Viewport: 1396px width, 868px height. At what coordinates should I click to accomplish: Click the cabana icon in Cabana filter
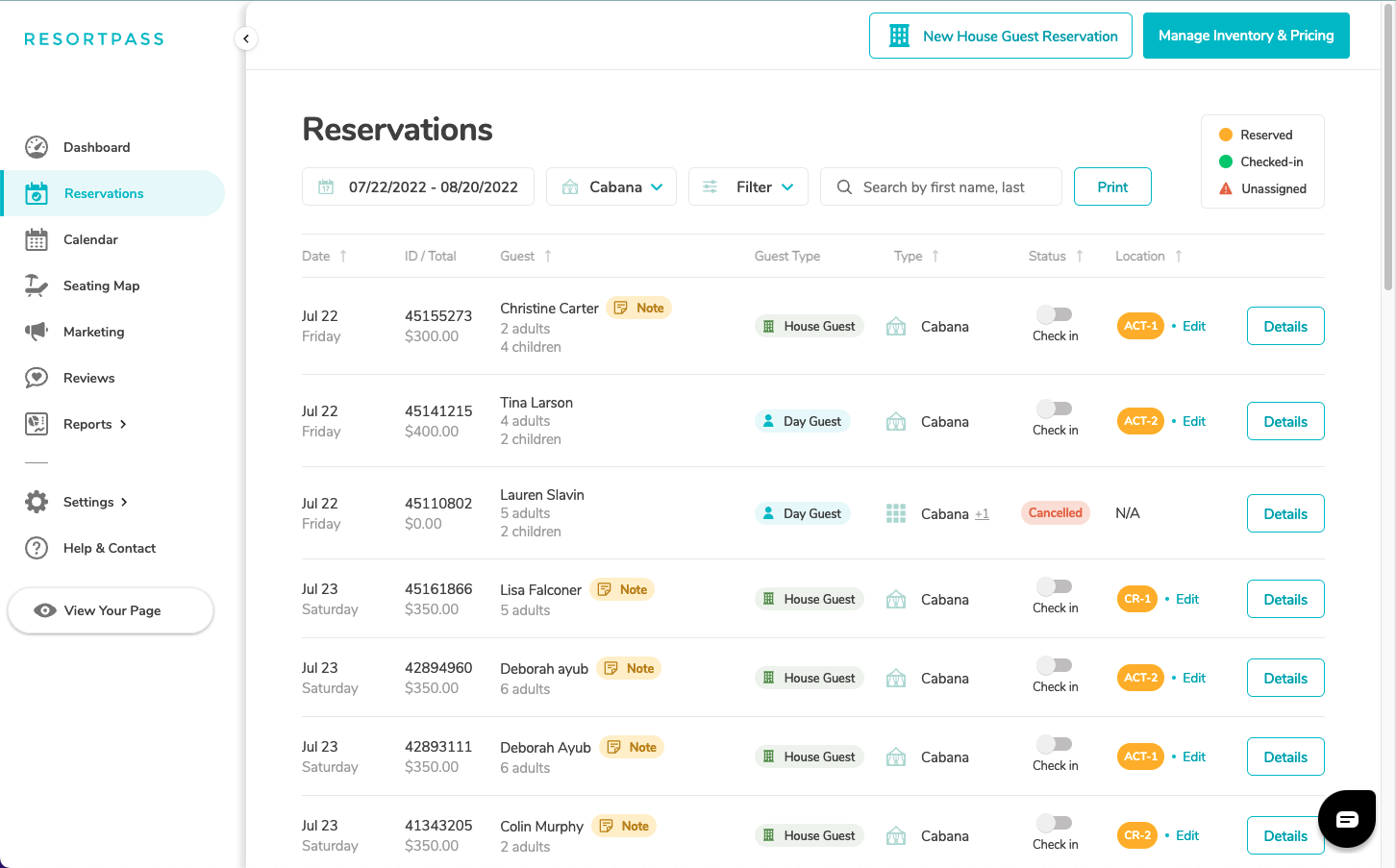(570, 186)
